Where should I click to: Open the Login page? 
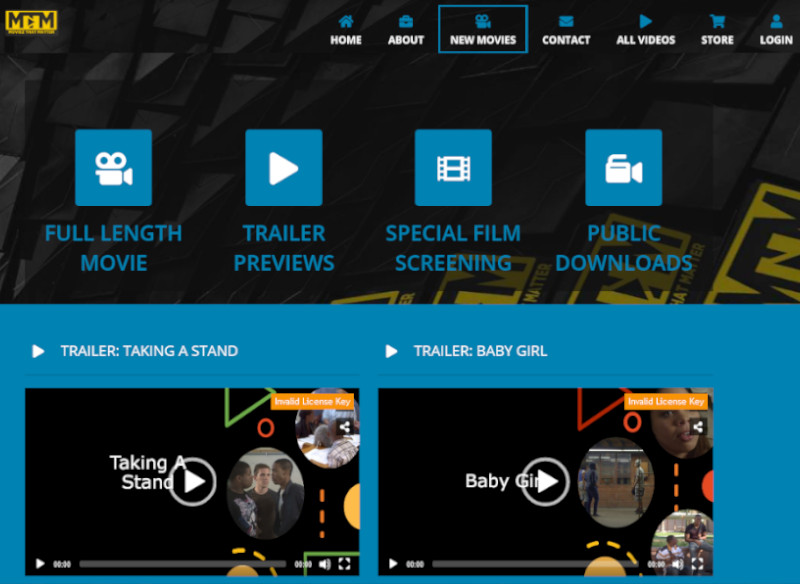tap(776, 29)
